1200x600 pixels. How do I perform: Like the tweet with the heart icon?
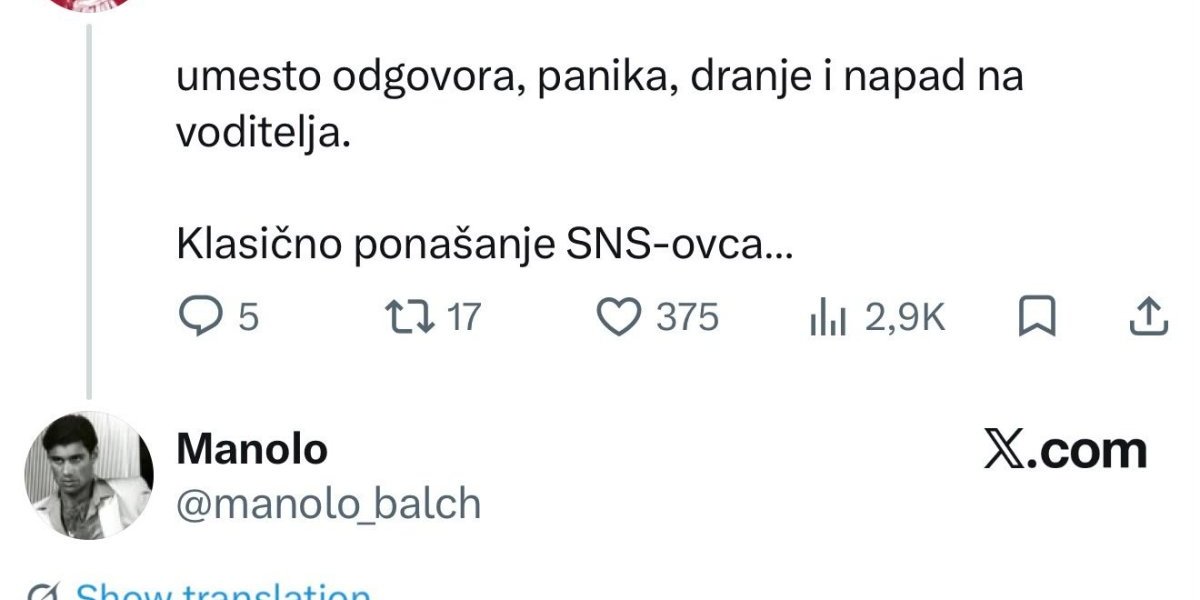[618, 318]
